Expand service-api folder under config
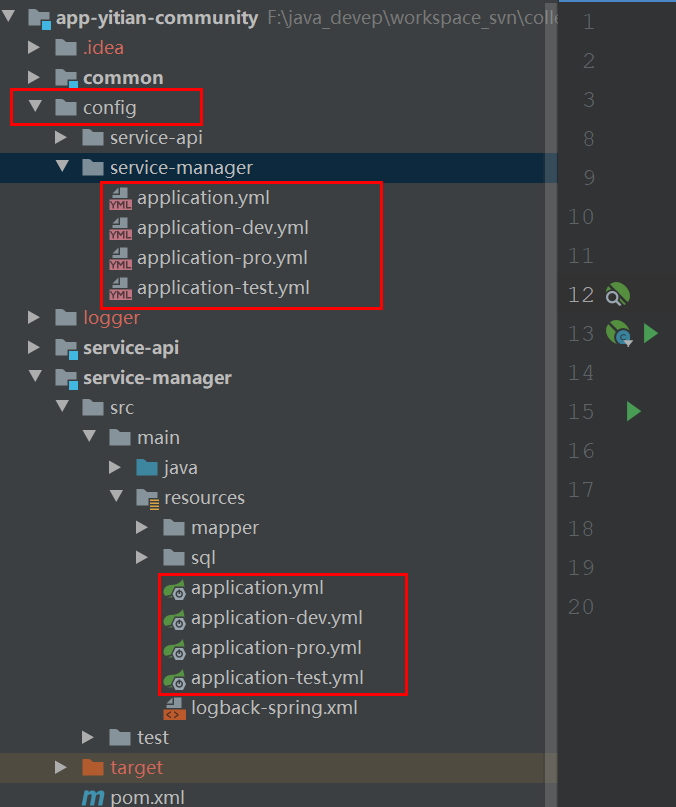The height and width of the screenshot is (807, 676). [x=61, y=137]
